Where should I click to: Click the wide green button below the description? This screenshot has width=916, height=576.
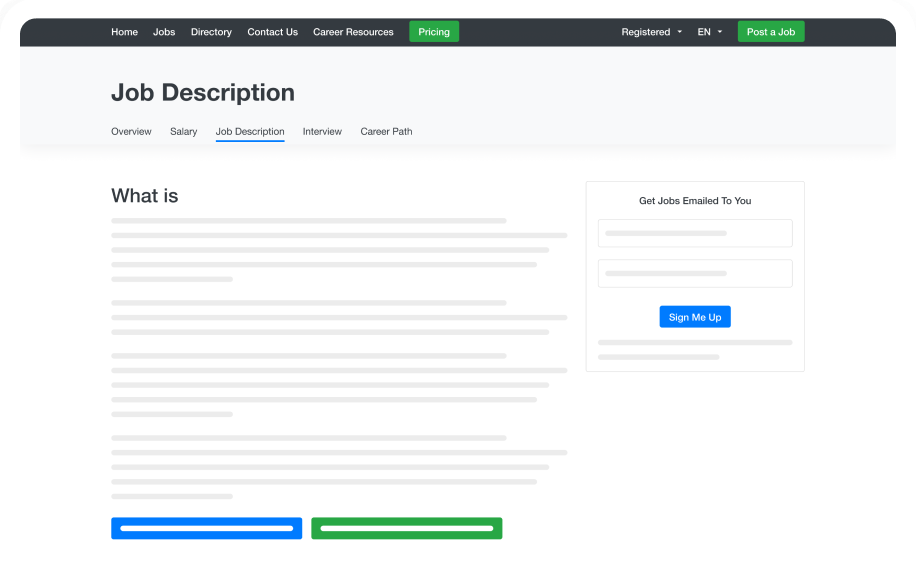coord(406,528)
